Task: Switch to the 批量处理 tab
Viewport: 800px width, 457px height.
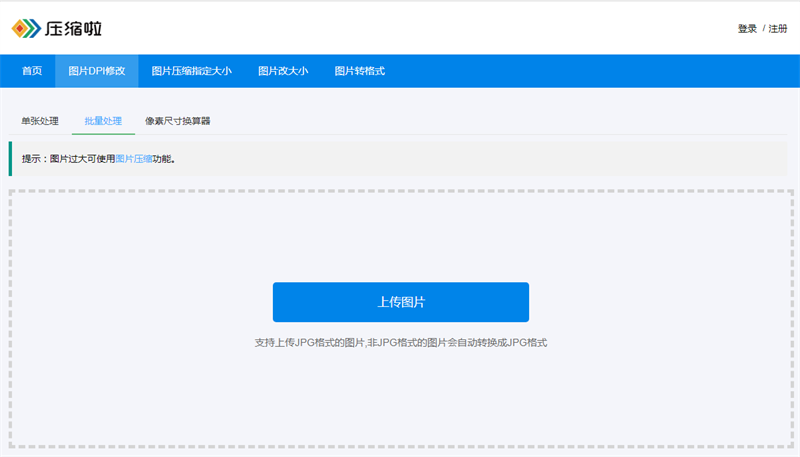Action: tap(103, 121)
